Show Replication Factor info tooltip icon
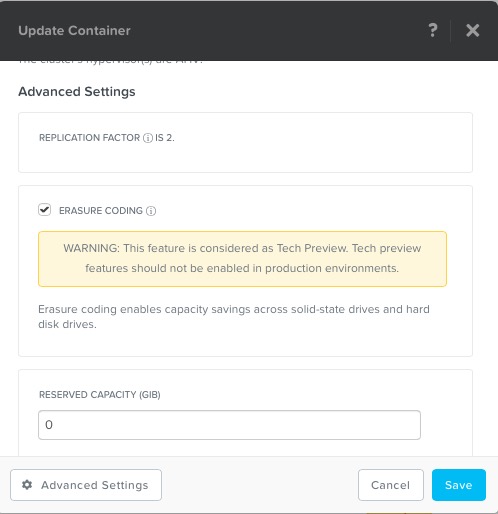 148,138
